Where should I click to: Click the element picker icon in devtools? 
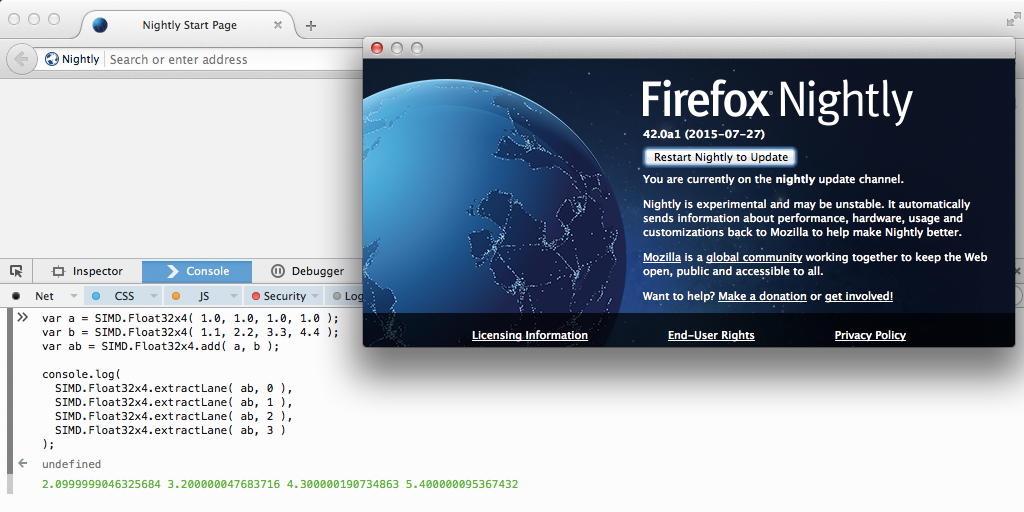click(x=16, y=271)
